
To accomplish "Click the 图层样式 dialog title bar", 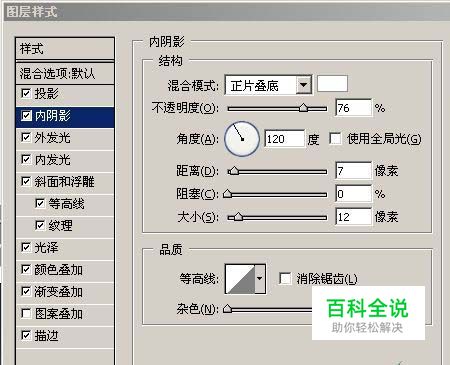I will [x=227, y=12].
